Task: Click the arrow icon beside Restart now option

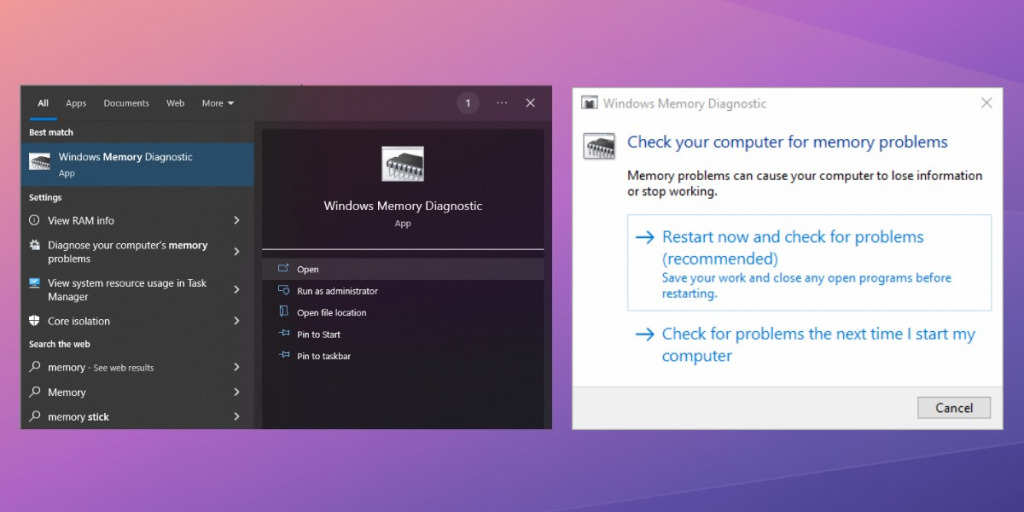Action: click(645, 237)
